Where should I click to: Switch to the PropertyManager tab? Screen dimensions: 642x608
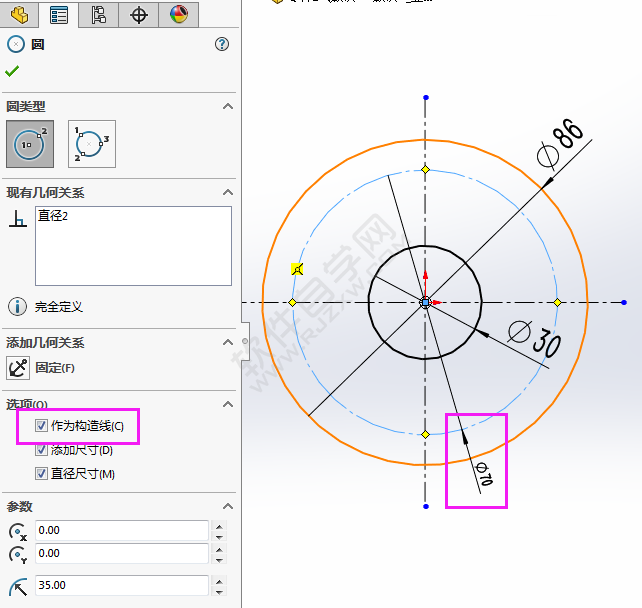point(59,15)
